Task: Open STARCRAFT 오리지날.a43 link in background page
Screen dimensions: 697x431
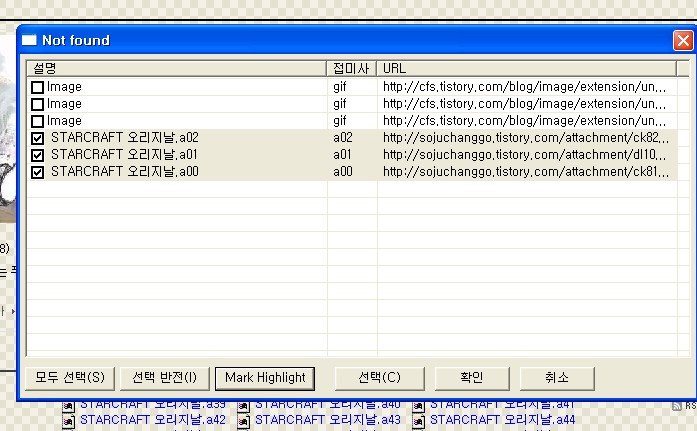Action: tap(328, 420)
